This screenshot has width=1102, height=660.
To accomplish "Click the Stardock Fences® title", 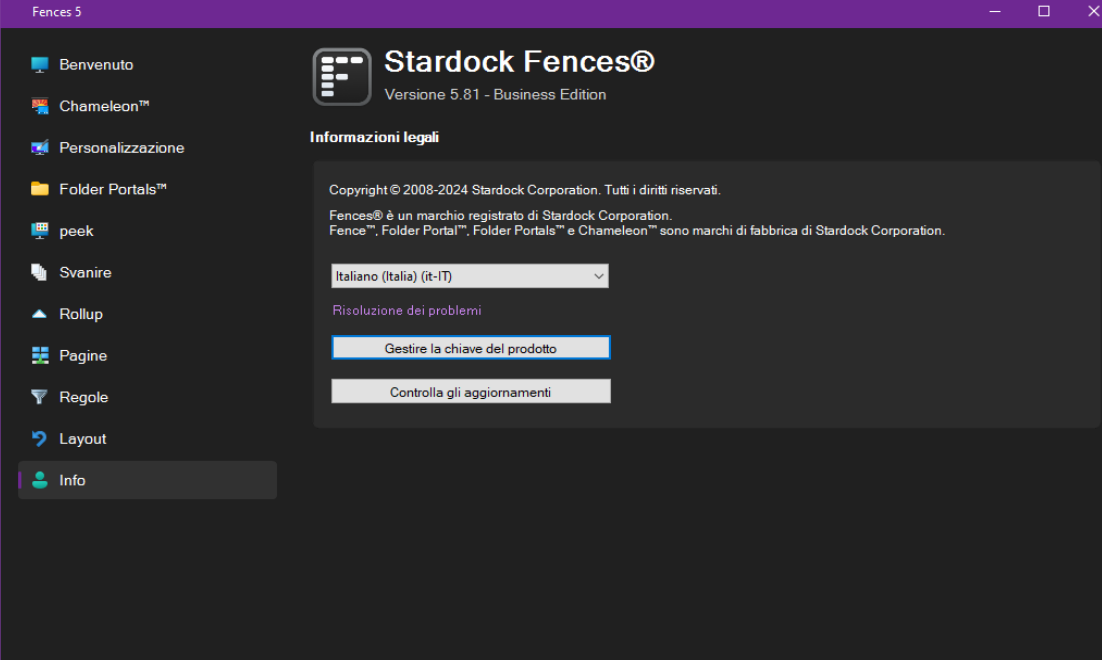I will (x=519, y=62).
